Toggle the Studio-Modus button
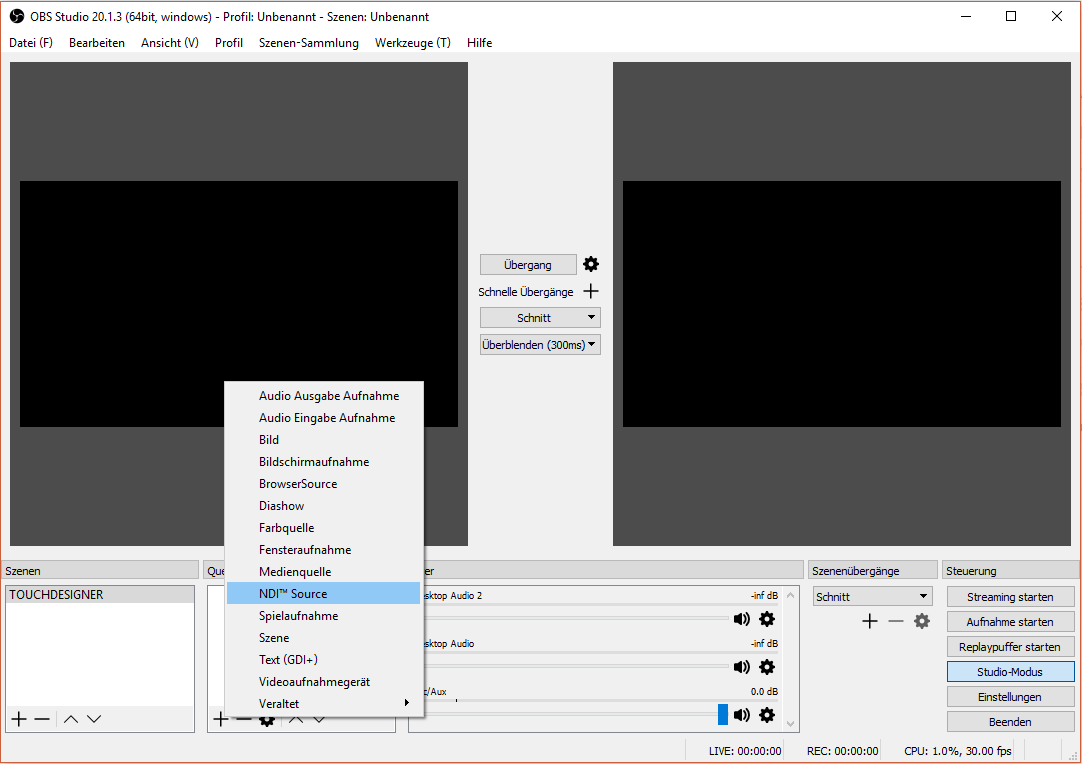The width and height of the screenshot is (1082, 764). pyautogui.click(x=1010, y=672)
